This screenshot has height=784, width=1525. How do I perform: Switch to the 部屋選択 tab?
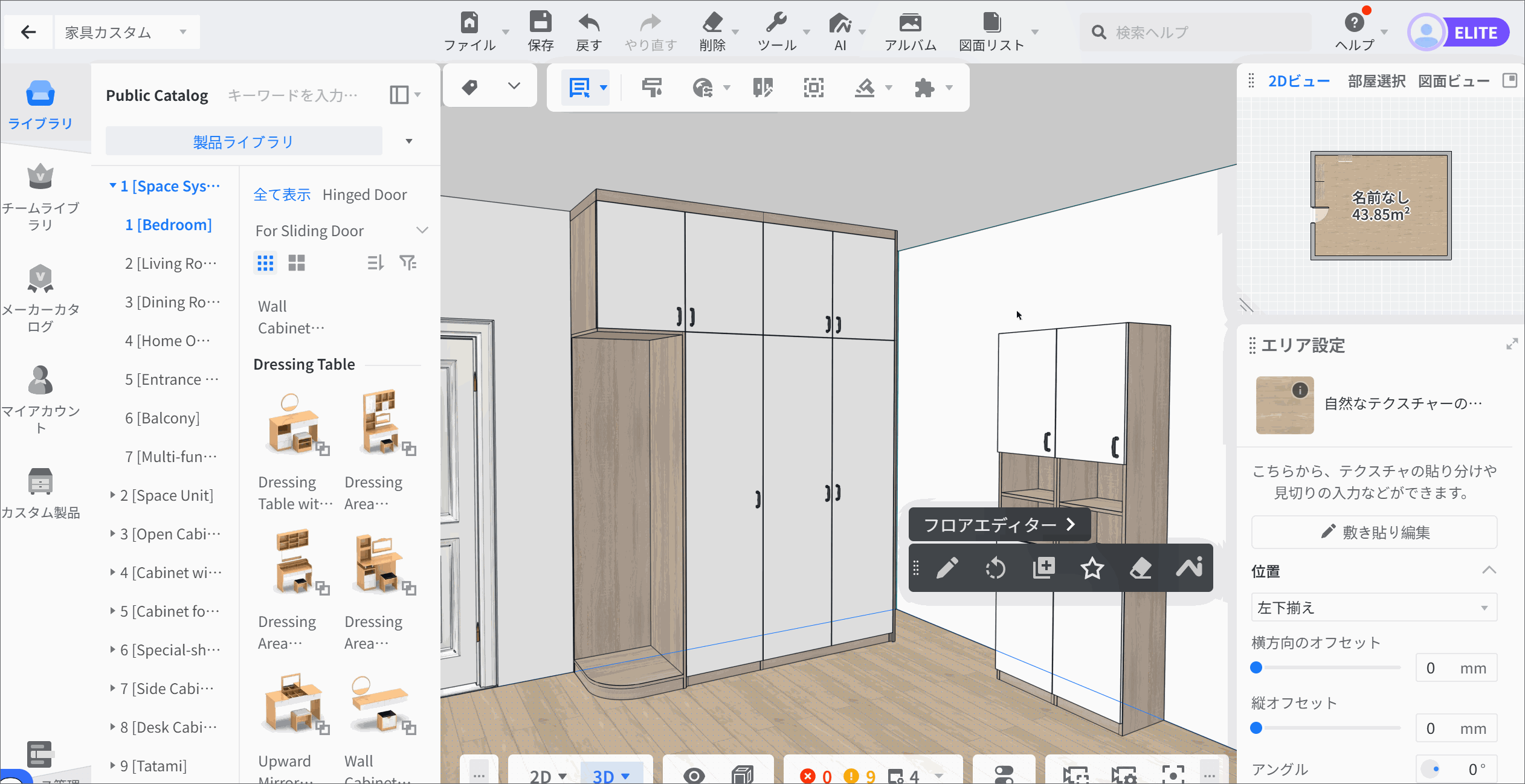pos(1376,81)
